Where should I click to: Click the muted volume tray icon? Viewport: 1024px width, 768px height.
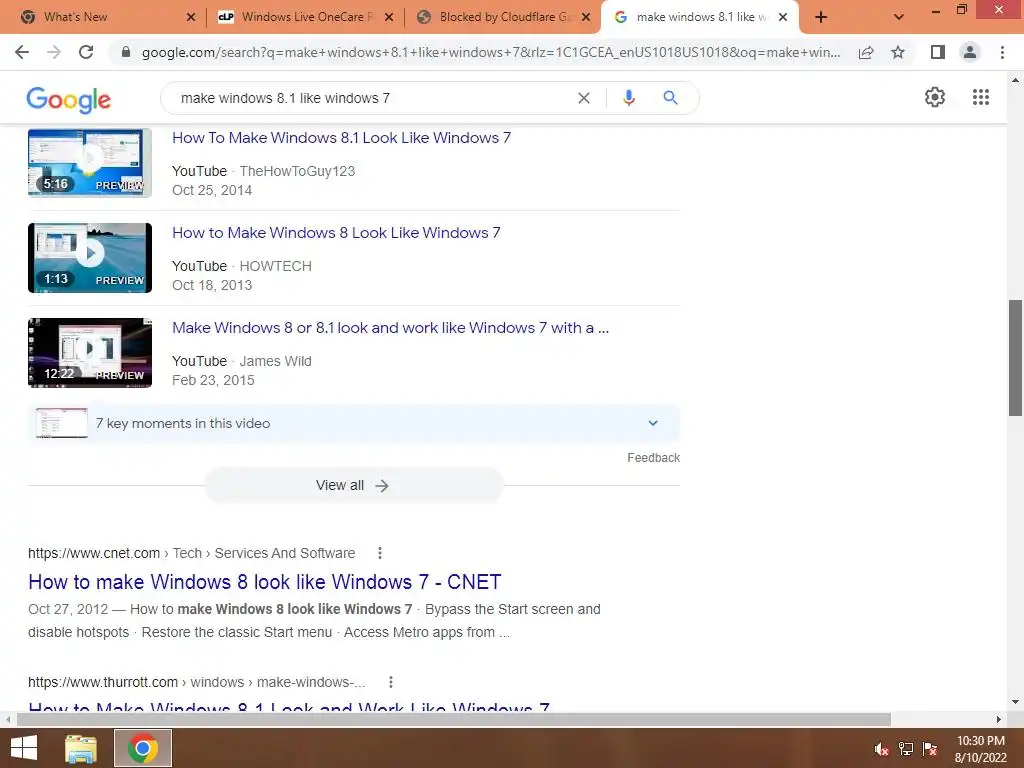[882, 749]
